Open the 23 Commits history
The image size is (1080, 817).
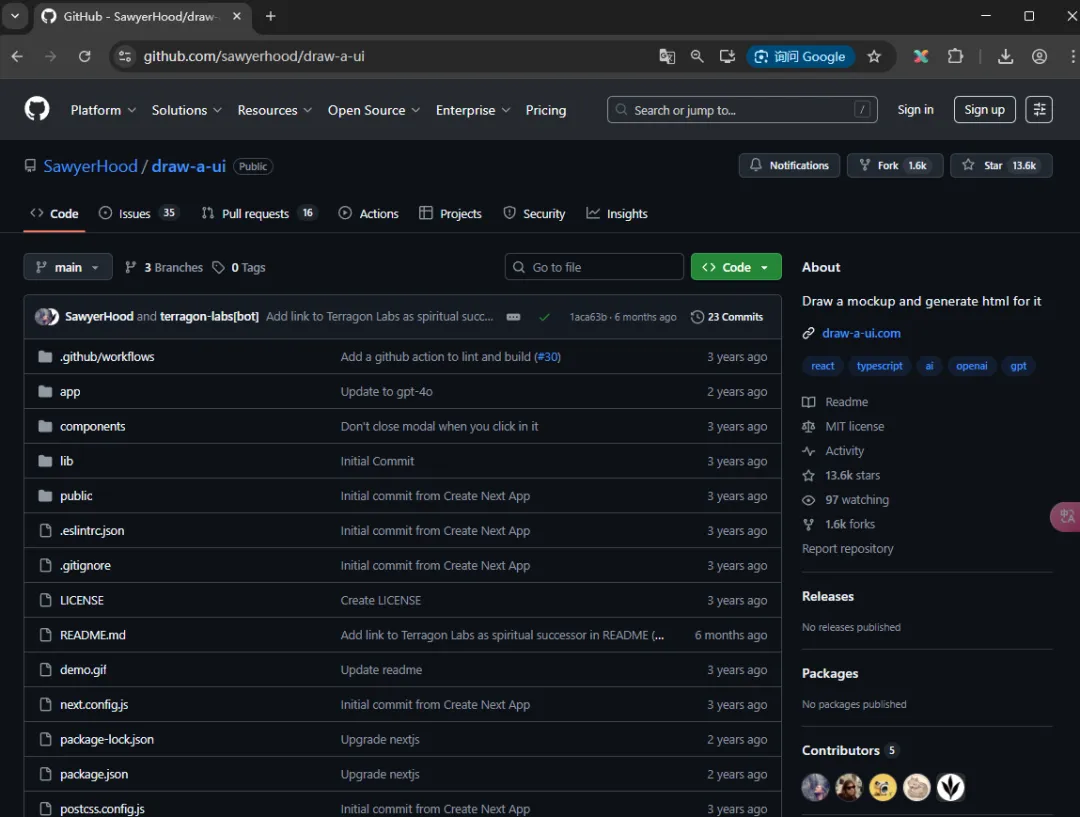[727, 317]
